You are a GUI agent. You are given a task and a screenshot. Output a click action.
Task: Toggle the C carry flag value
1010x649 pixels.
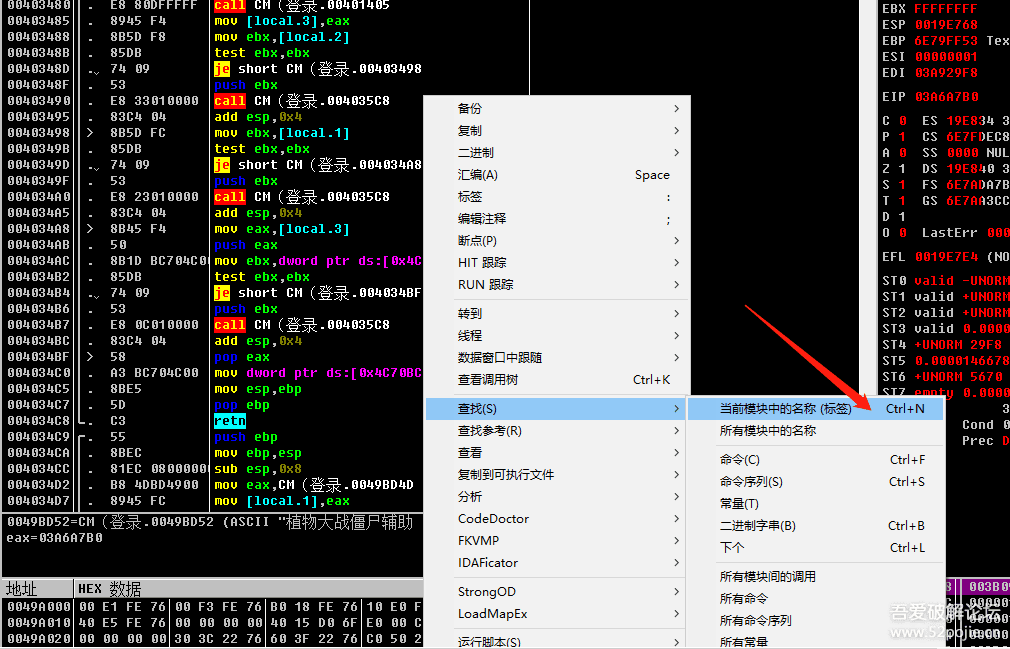point(903,121)
